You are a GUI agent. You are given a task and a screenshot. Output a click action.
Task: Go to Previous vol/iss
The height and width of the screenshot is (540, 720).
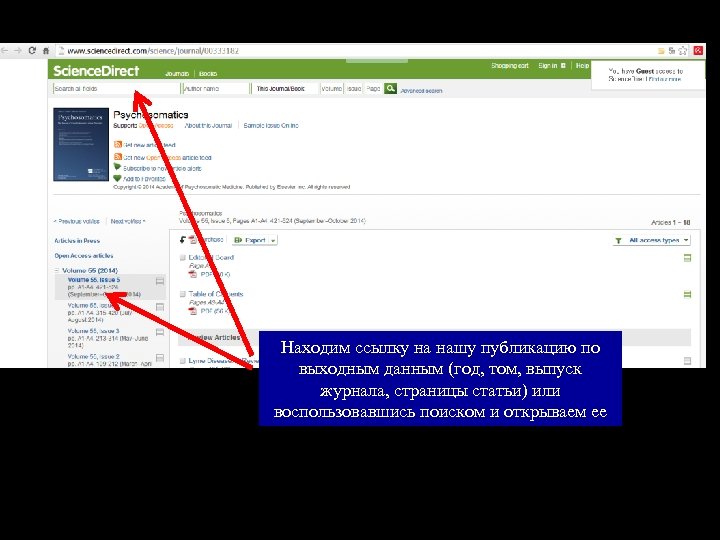[x=77, y=221]
